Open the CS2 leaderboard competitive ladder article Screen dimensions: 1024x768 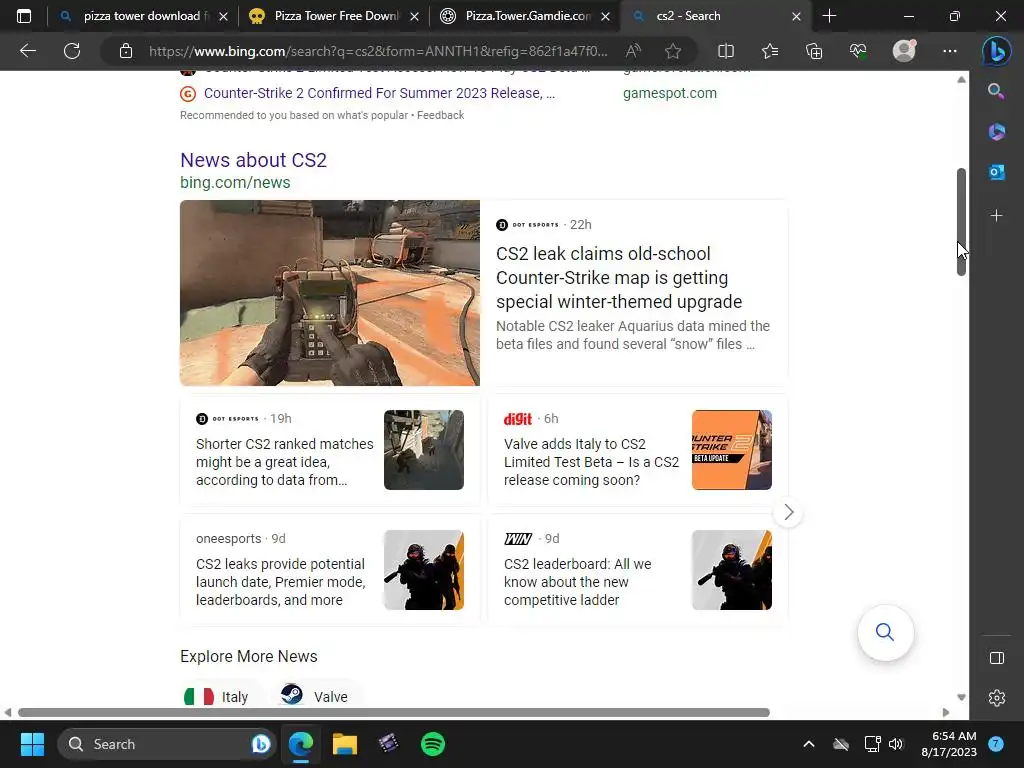tap(577, 583)
